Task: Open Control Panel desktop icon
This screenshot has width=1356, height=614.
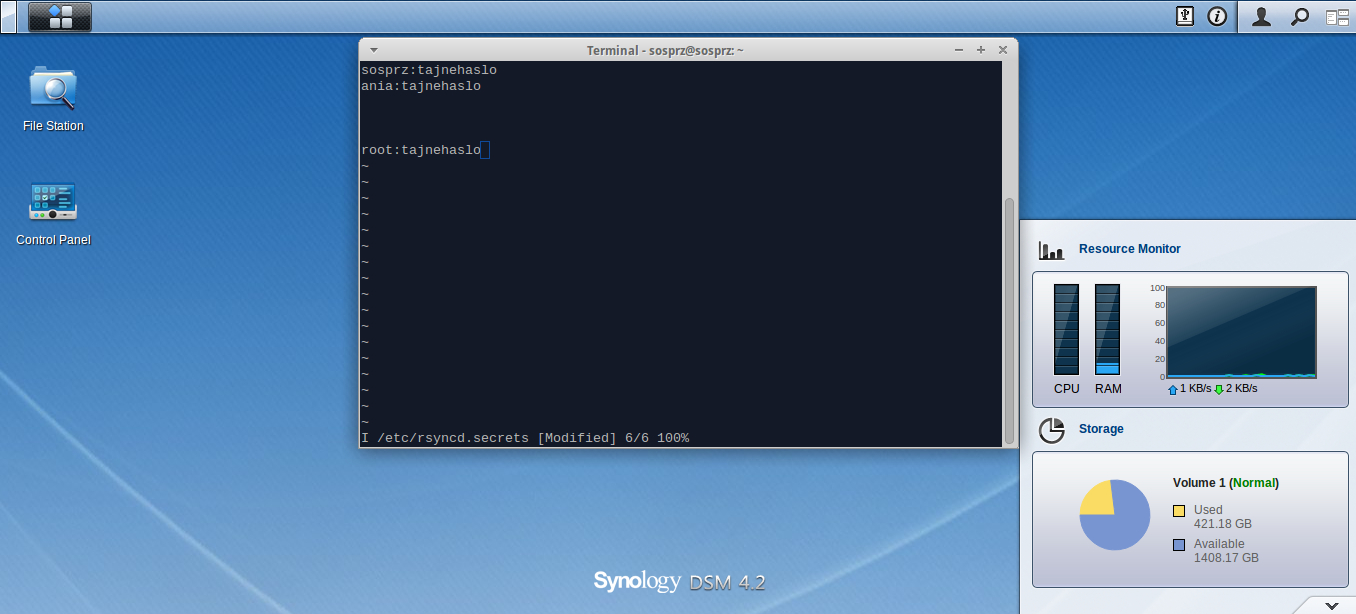Action: click(x=53, y=213)
